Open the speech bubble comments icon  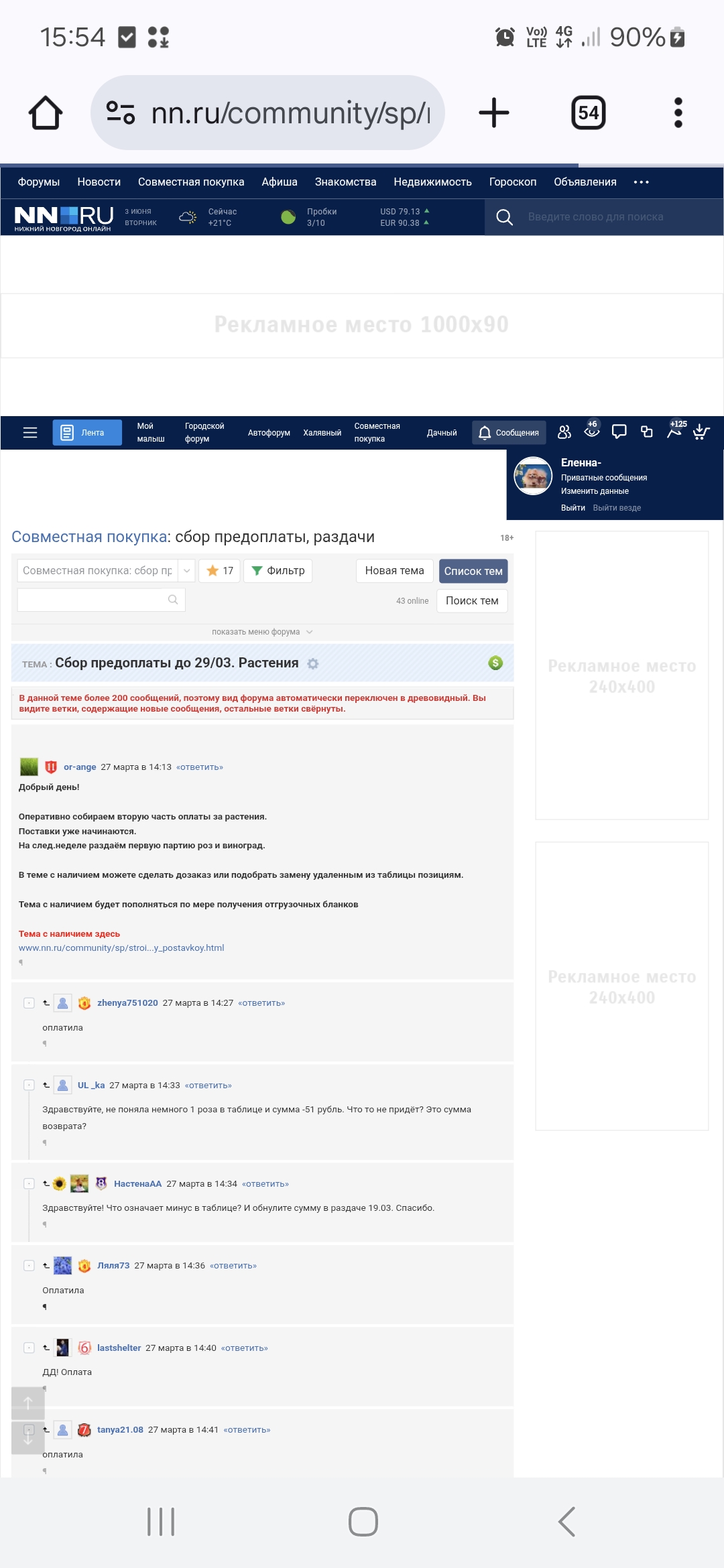[x=619, y=432]
